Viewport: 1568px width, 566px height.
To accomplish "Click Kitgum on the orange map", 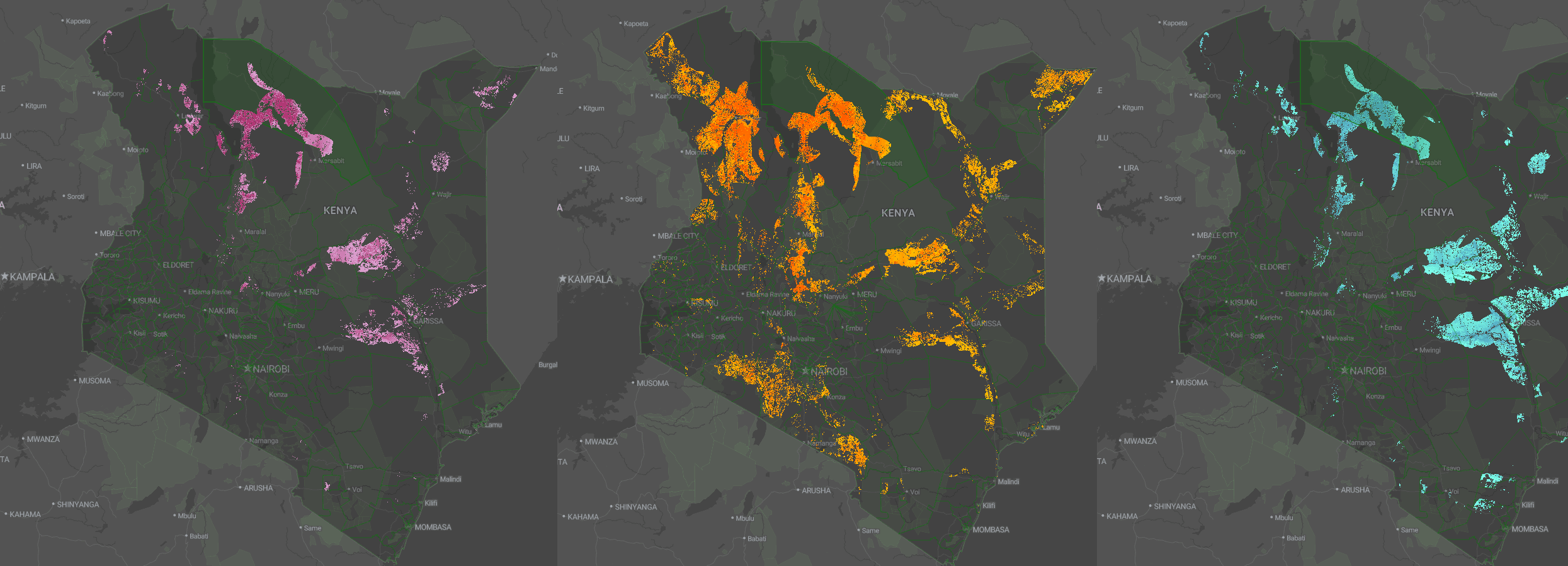I will coord(594,108).
